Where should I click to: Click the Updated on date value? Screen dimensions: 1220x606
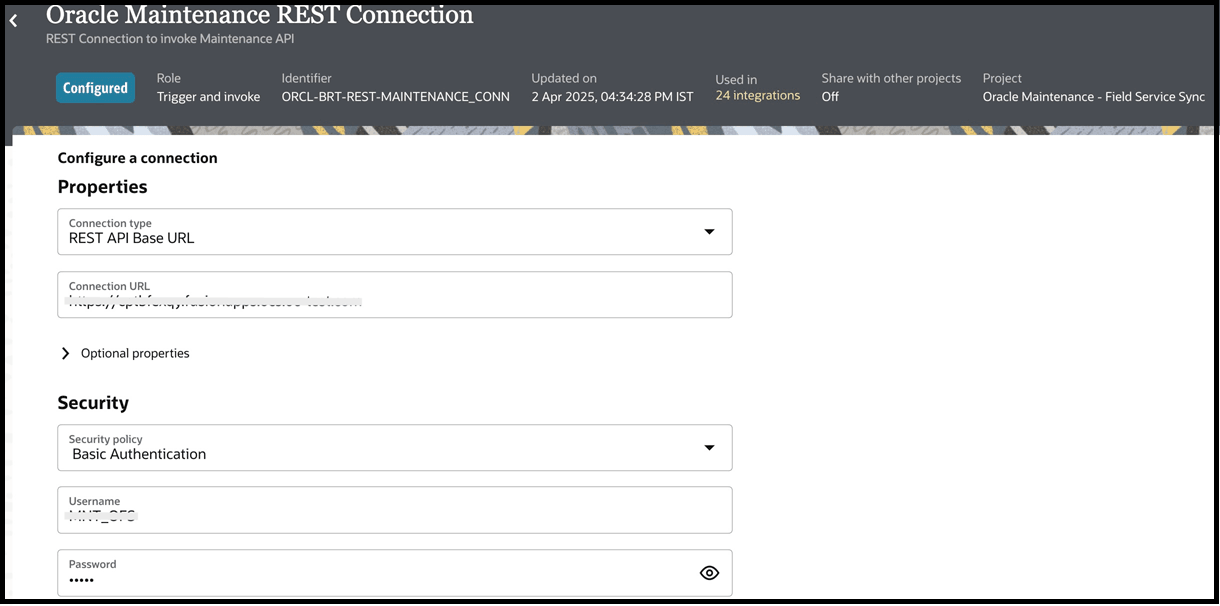612,97
